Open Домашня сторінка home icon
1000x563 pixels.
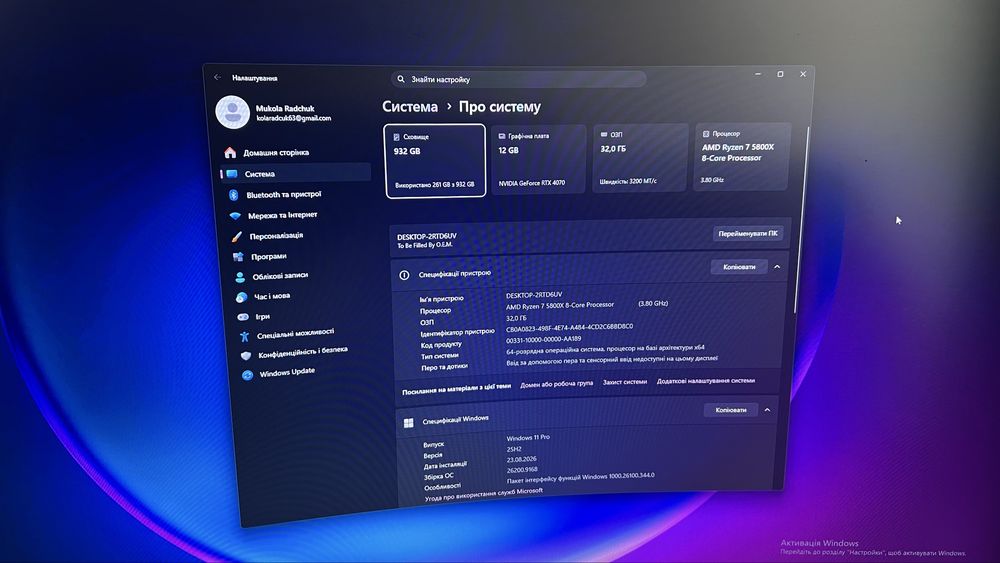pyautogui.click(x=230, y=153)
